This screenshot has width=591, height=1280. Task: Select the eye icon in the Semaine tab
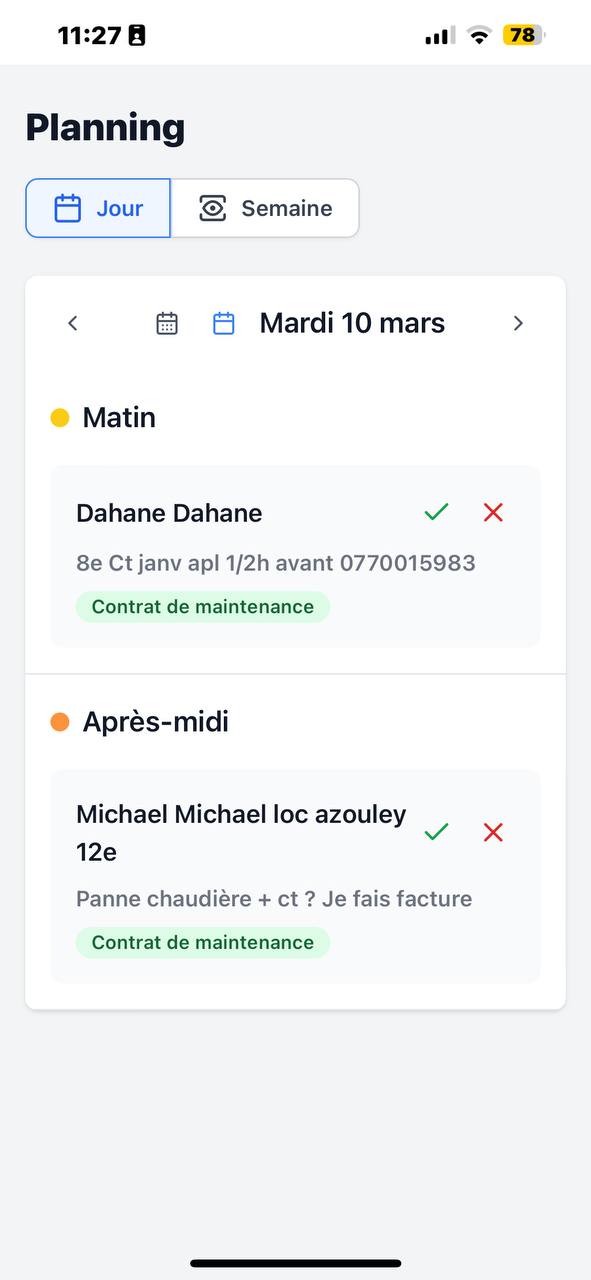[x=211, y=207]
